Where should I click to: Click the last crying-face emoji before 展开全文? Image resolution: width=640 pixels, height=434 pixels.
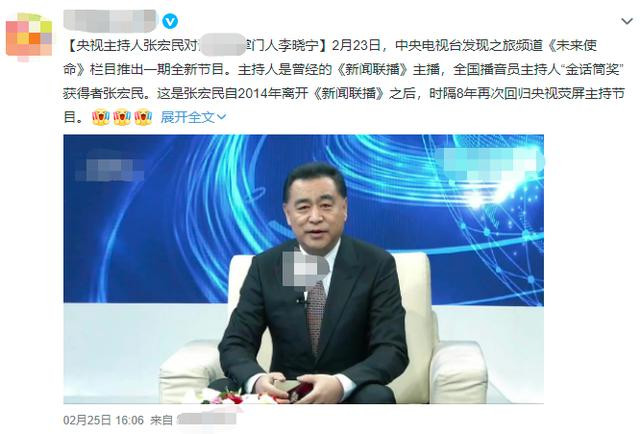[143, 117]
